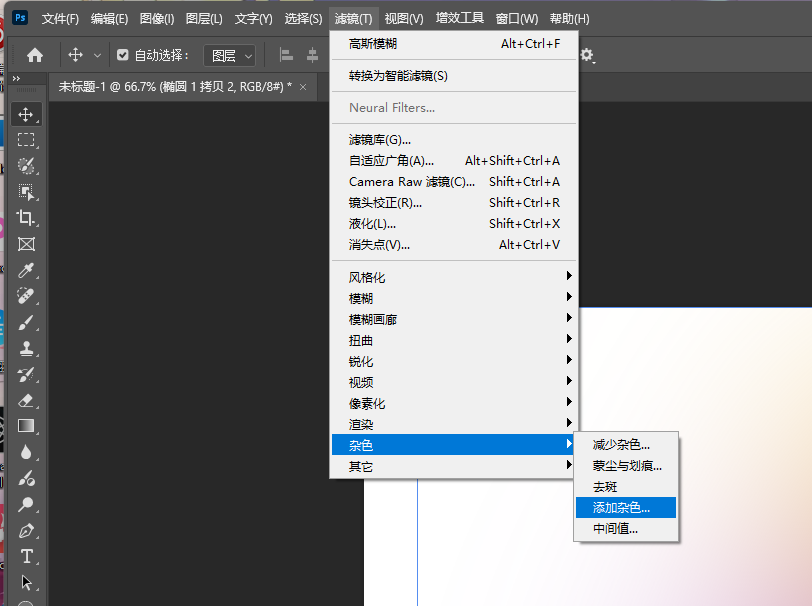Select the Gradient tool

pyautogui.click(x=26, y=426)
